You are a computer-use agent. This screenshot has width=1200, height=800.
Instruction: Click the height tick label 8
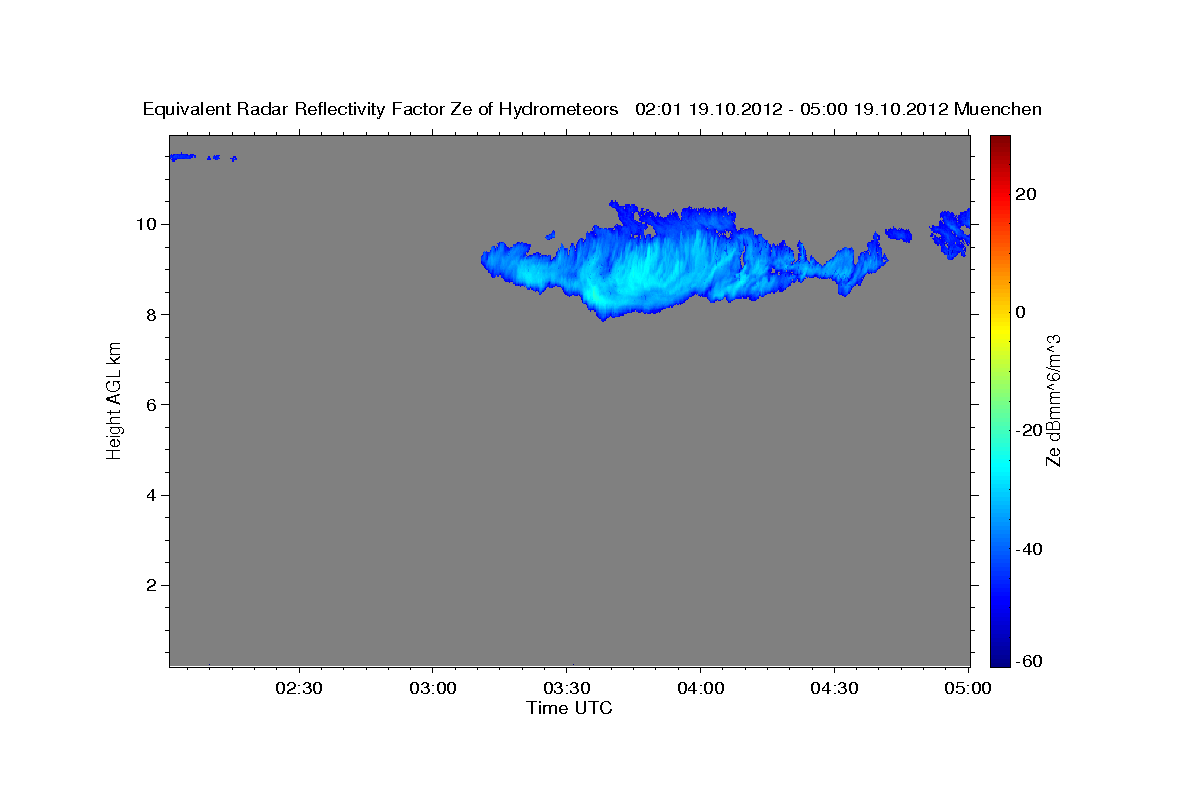pos(152,314)
